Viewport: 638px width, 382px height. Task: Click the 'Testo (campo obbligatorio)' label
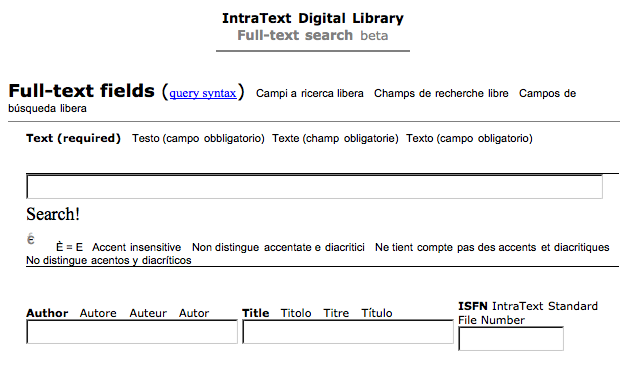(198, 138)
